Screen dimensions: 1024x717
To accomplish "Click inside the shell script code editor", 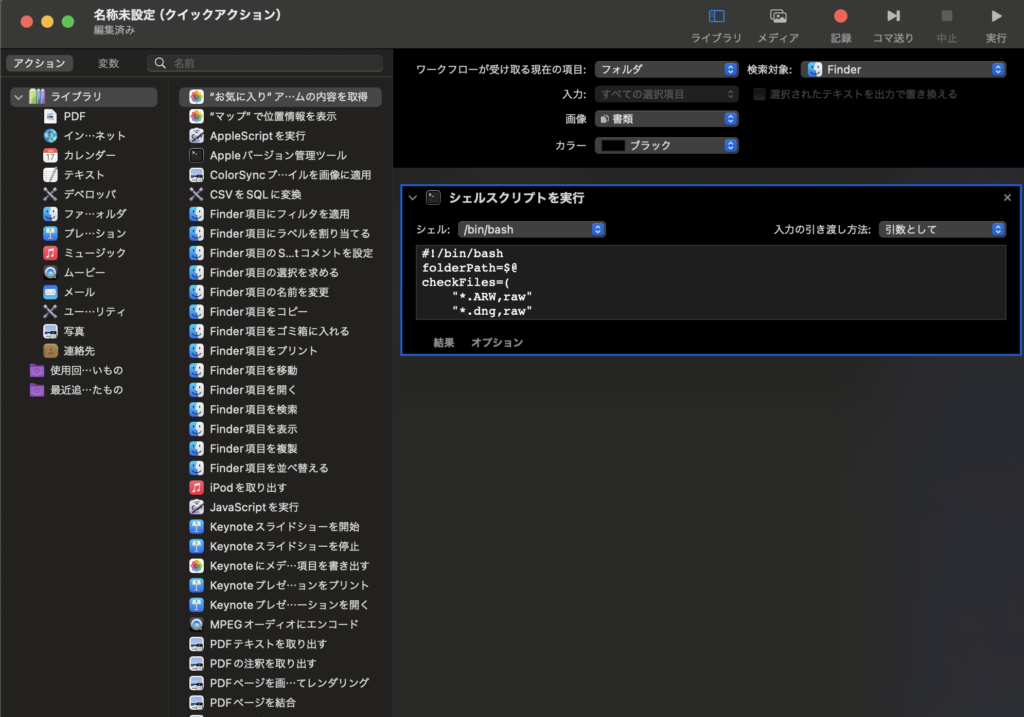I will pyautogui.click(x=711, y=282).
